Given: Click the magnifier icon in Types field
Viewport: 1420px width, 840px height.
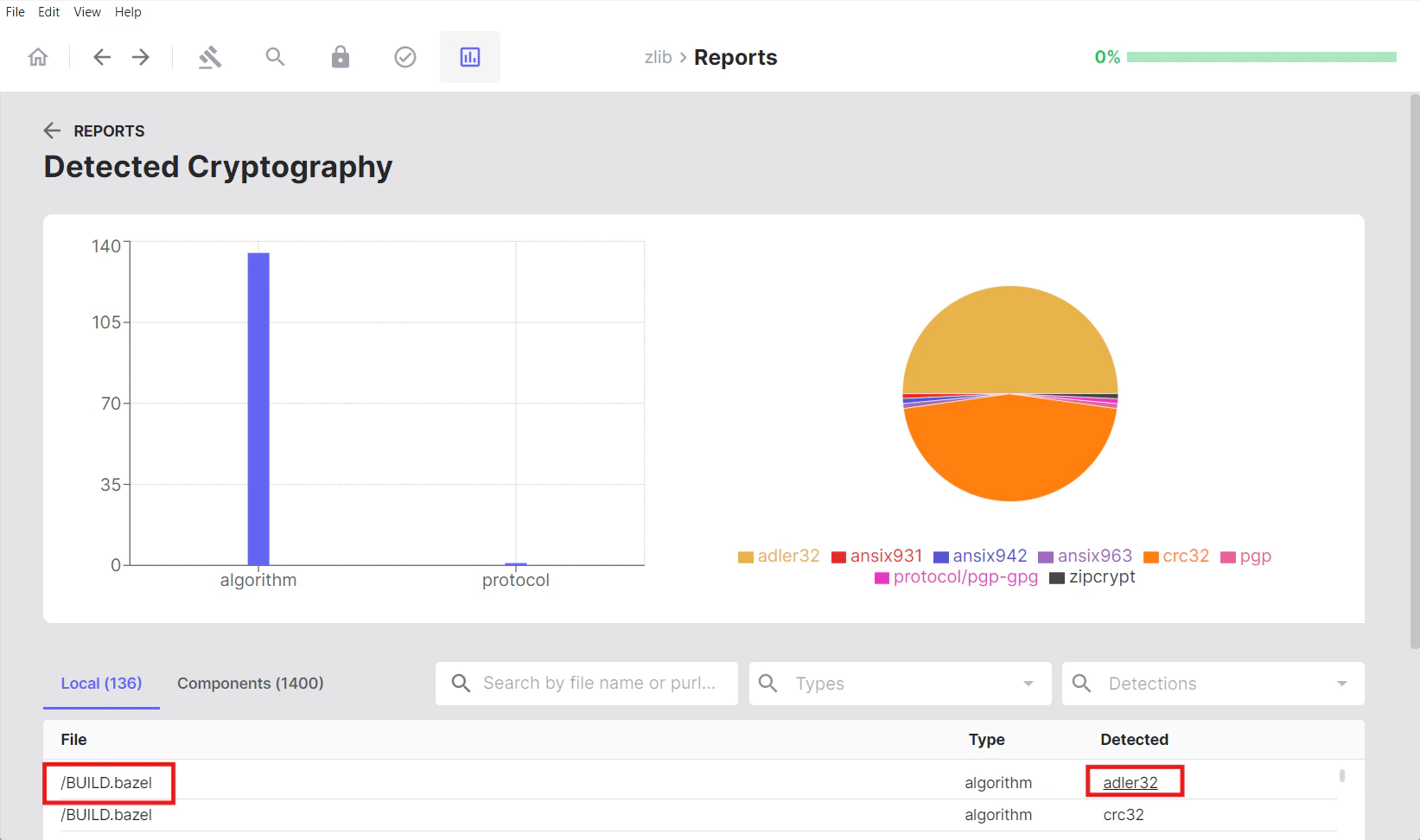Looking at the screenshot, I should pyautogui.click(x=767, y=684).
